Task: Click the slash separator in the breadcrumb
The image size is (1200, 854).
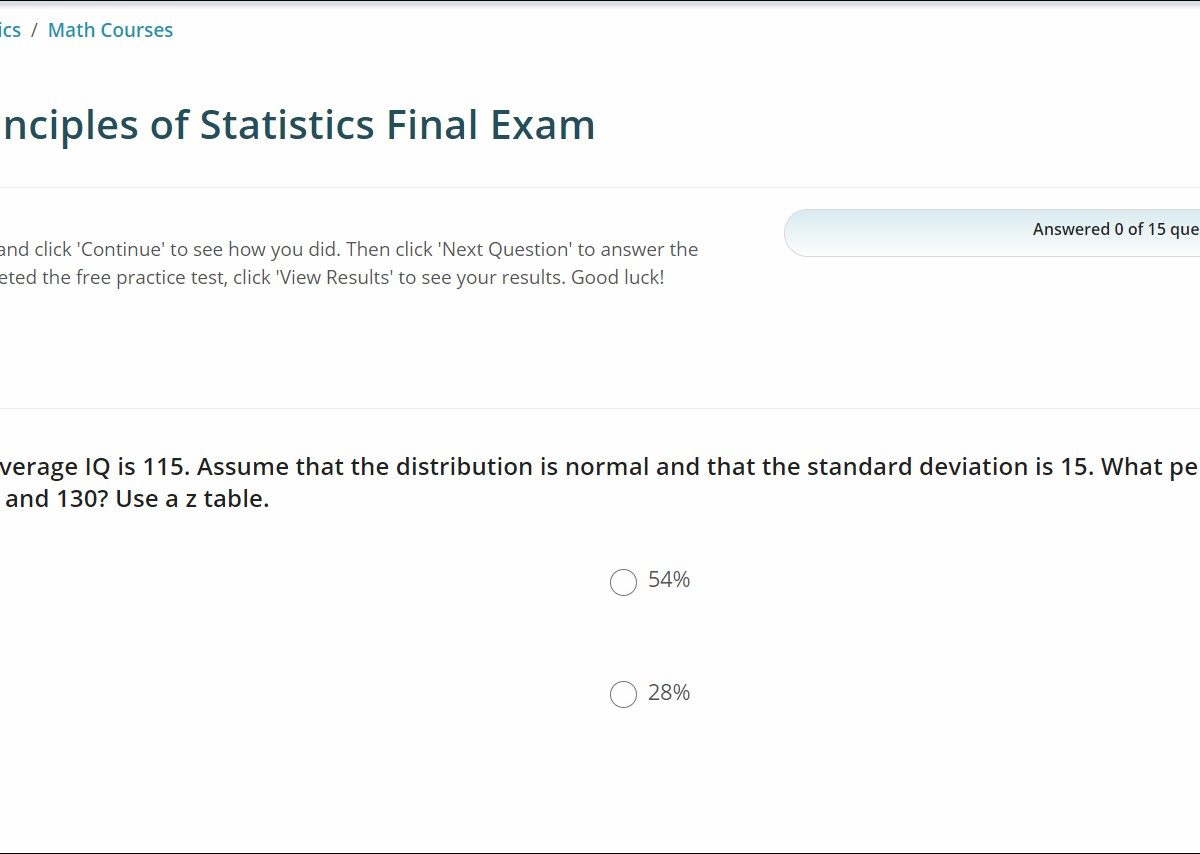Action: tap(35, 30)
